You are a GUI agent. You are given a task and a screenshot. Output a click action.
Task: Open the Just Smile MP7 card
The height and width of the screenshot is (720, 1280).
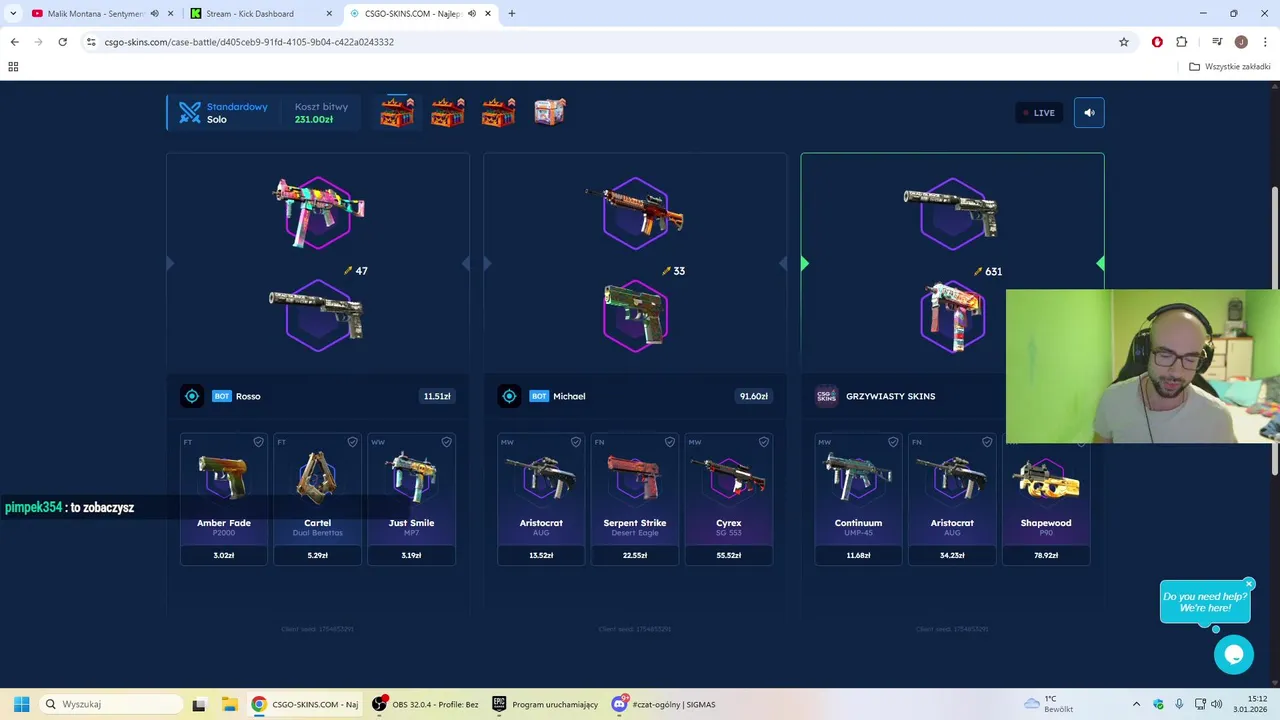pos(411,499)
